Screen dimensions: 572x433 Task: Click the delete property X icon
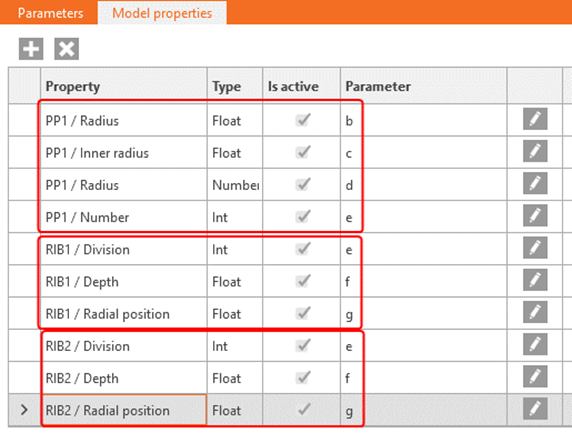(66, 49)
